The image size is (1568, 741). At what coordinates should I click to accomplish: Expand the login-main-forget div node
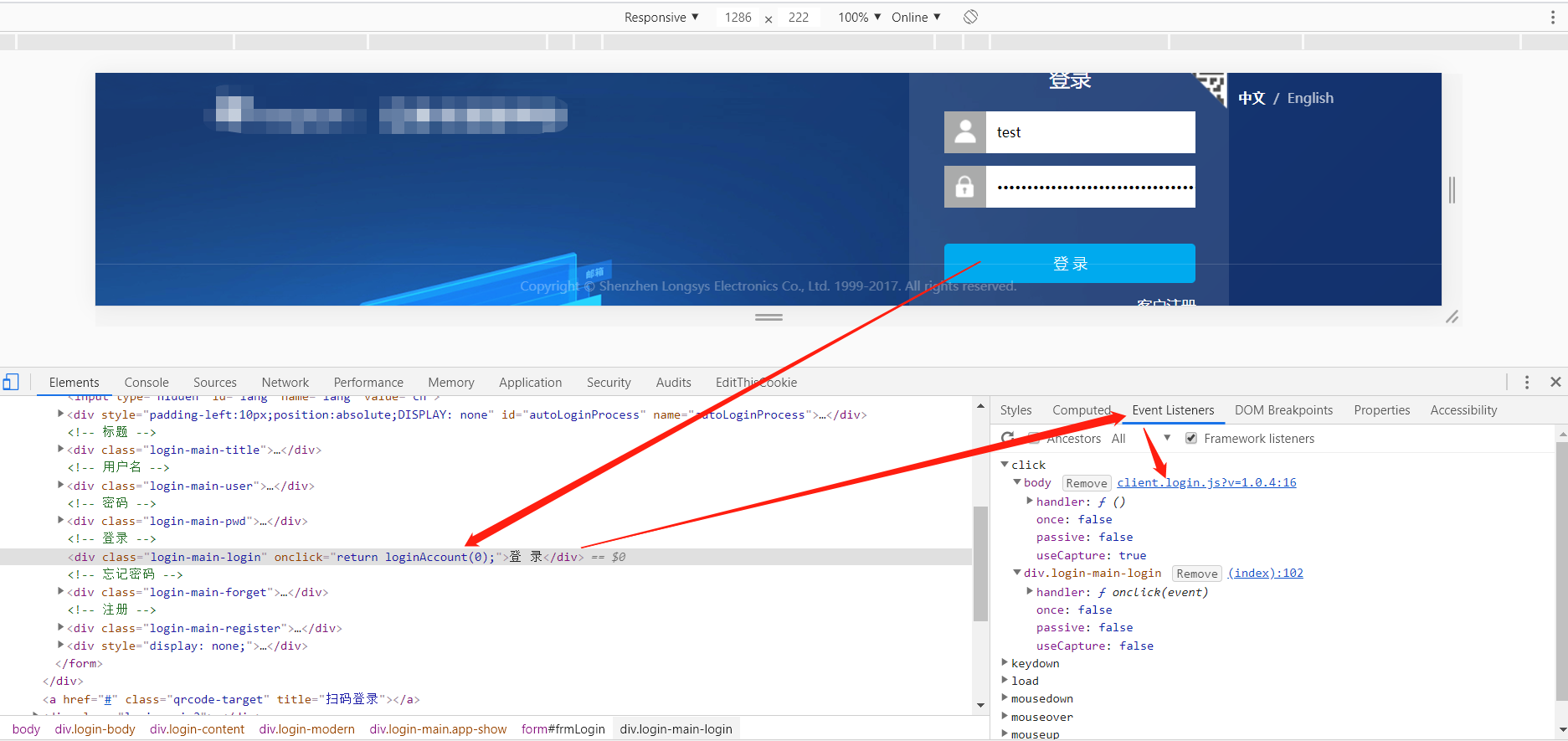pyautogui.click(x=60, y=591)
